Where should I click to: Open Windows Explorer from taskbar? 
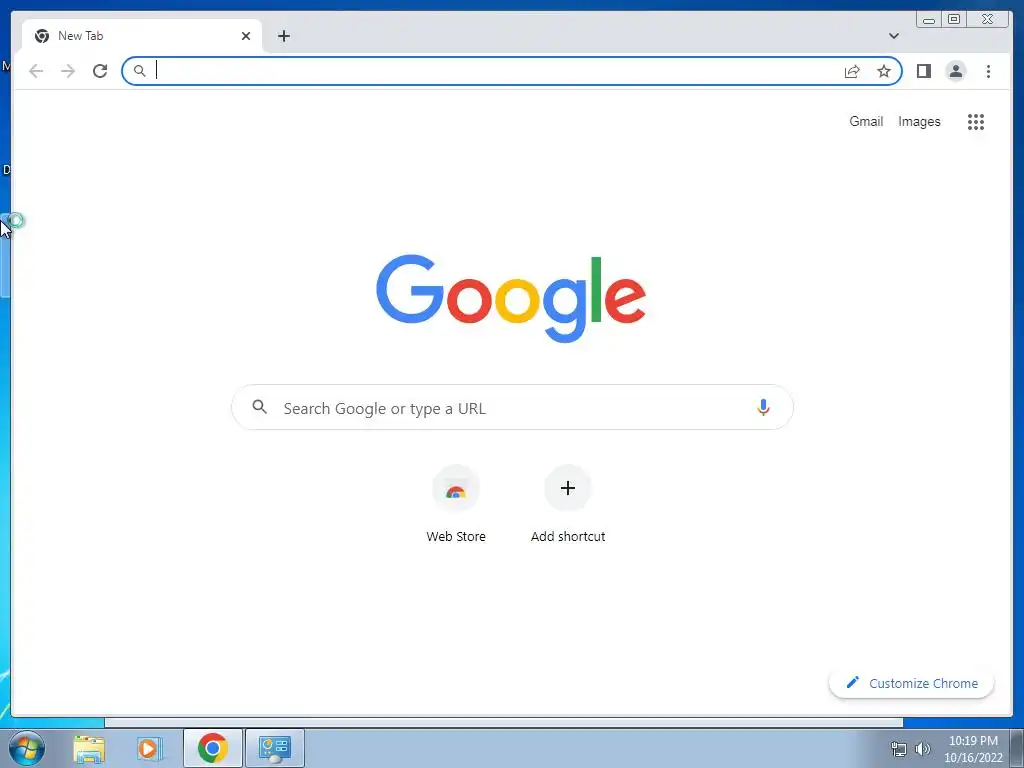[x=89, y=748]
